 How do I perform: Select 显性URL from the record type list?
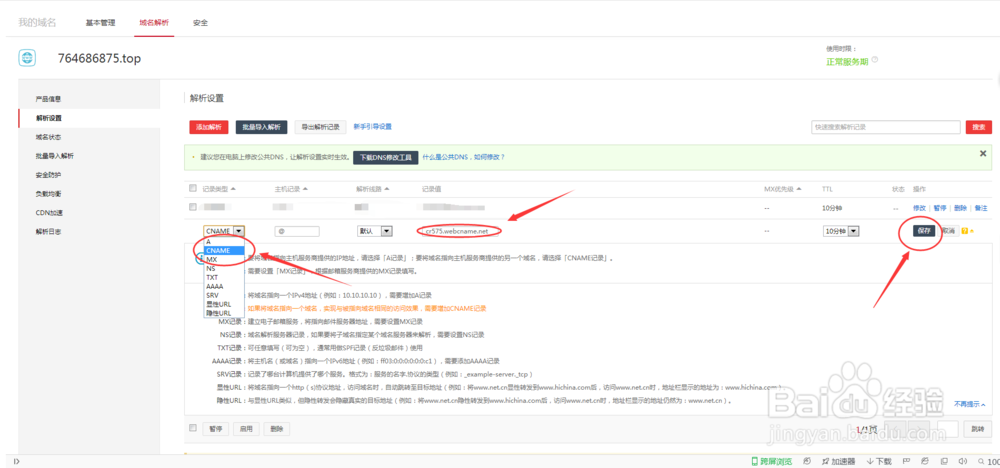[224, 305]
